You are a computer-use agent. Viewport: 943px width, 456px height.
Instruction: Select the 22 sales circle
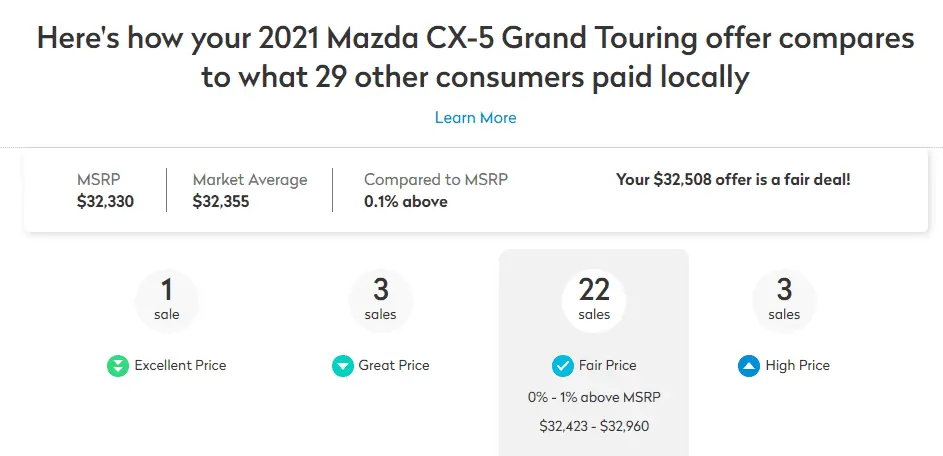click(594, 298)
